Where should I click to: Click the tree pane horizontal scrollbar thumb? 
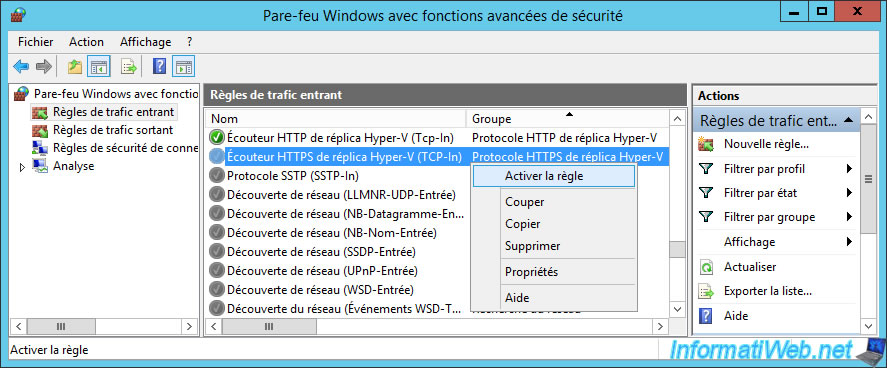(61, 326)
